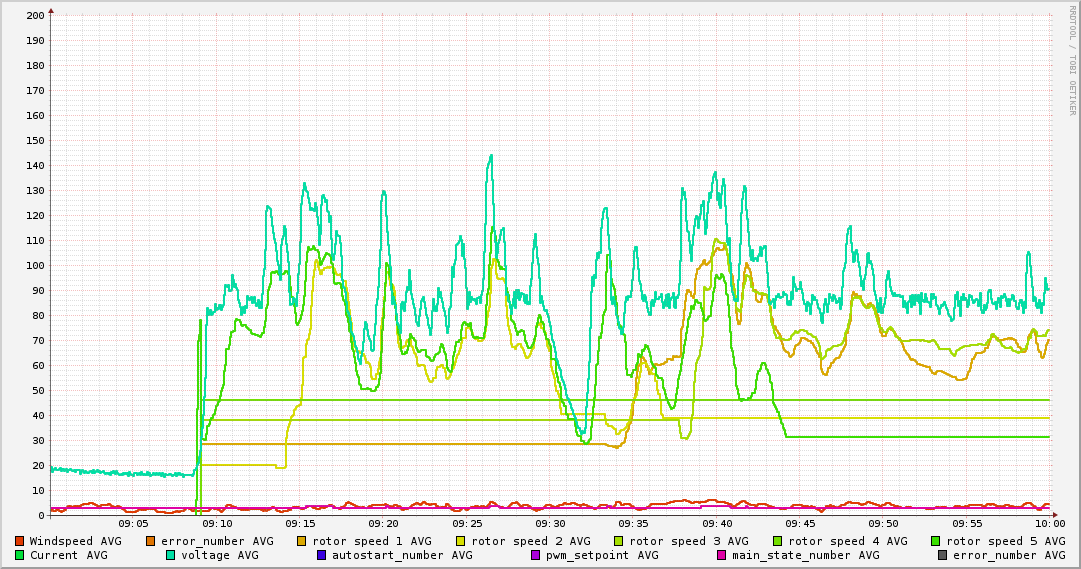Image resolution: width=1081 pixels, height=569 pixels.
Task: Click the 150 value on the y-axis
Action: 35,140
